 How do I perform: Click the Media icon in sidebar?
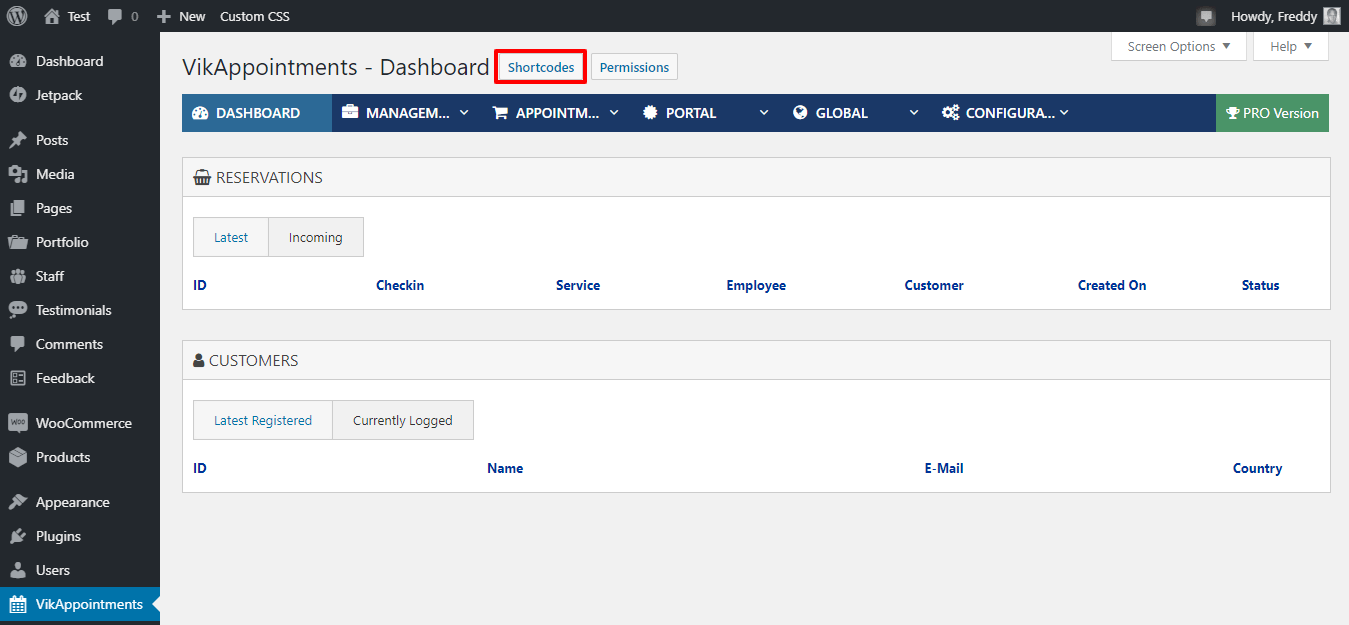point(18,174)
